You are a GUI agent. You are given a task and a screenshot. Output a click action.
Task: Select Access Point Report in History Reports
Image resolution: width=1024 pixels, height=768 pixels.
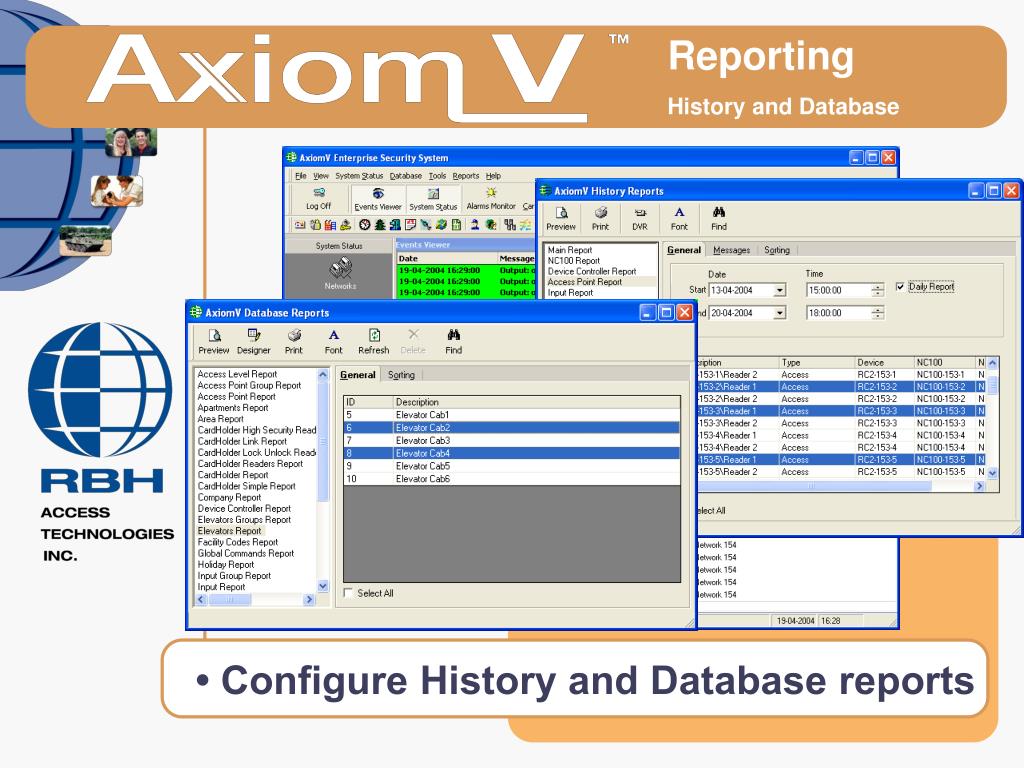[x=584, y=282]
